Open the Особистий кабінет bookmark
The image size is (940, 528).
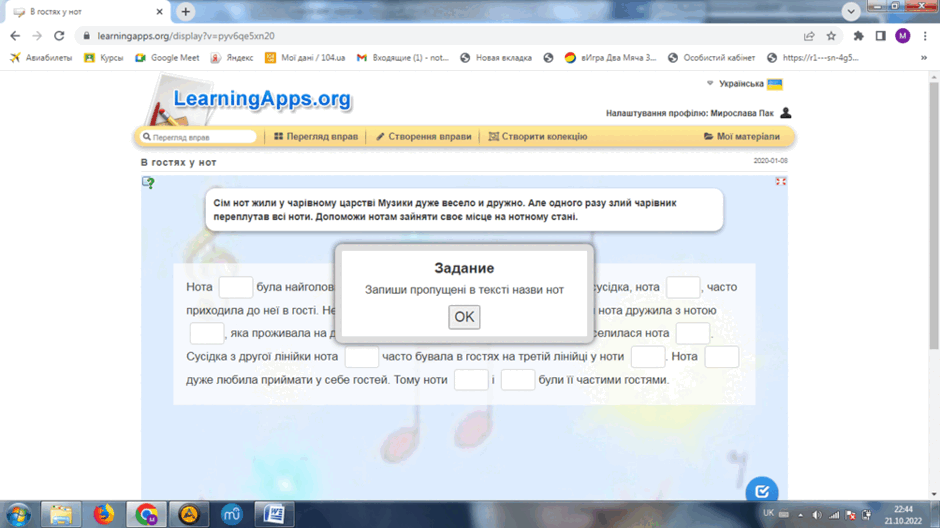click(712, 58)
